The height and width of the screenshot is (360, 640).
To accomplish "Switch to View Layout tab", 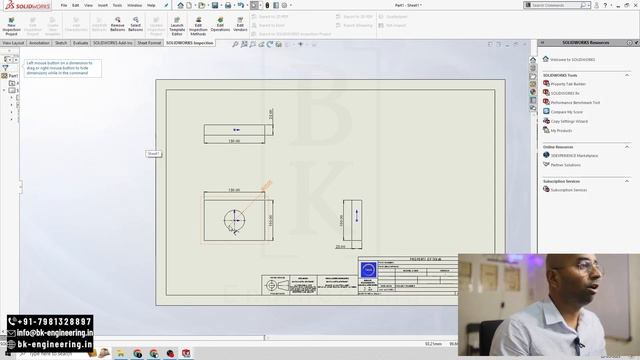I will click(x=13, y=43).
